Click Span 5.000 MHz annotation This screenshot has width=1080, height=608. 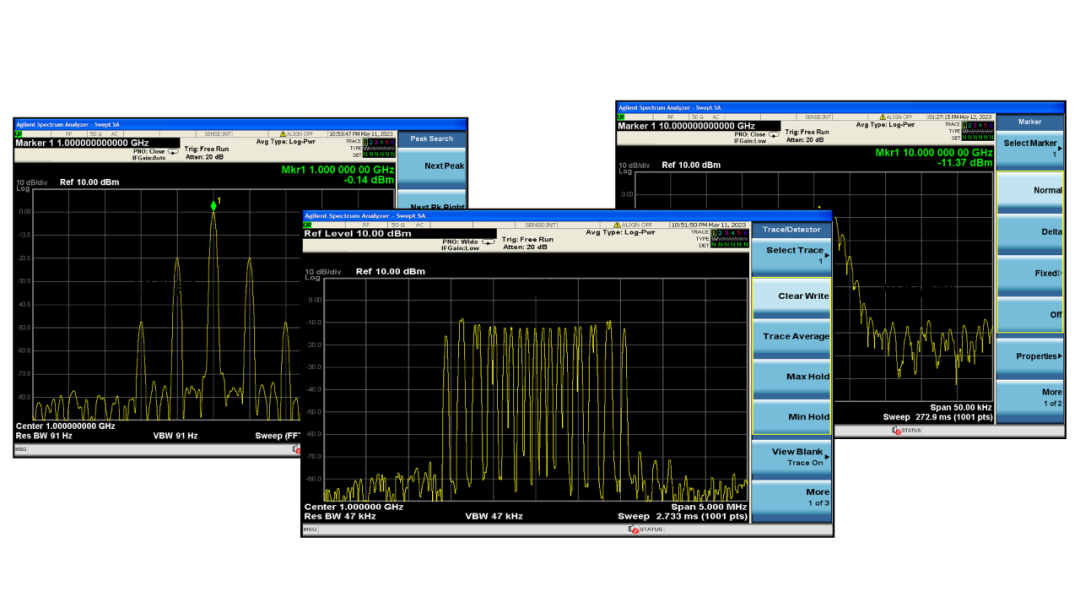click(x=709, y=507)
